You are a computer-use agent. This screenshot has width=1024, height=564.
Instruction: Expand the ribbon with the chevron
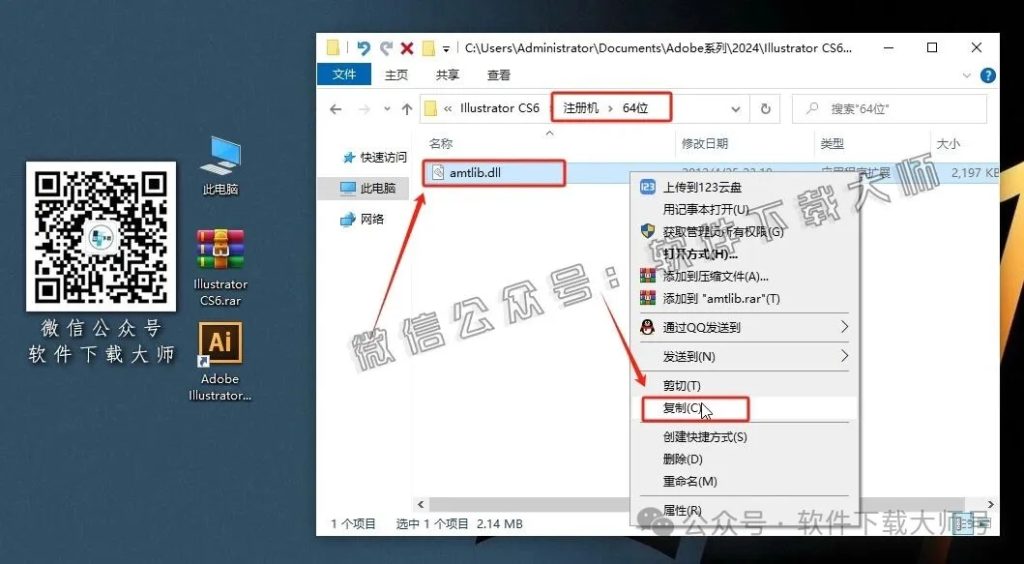click(967, 76)
